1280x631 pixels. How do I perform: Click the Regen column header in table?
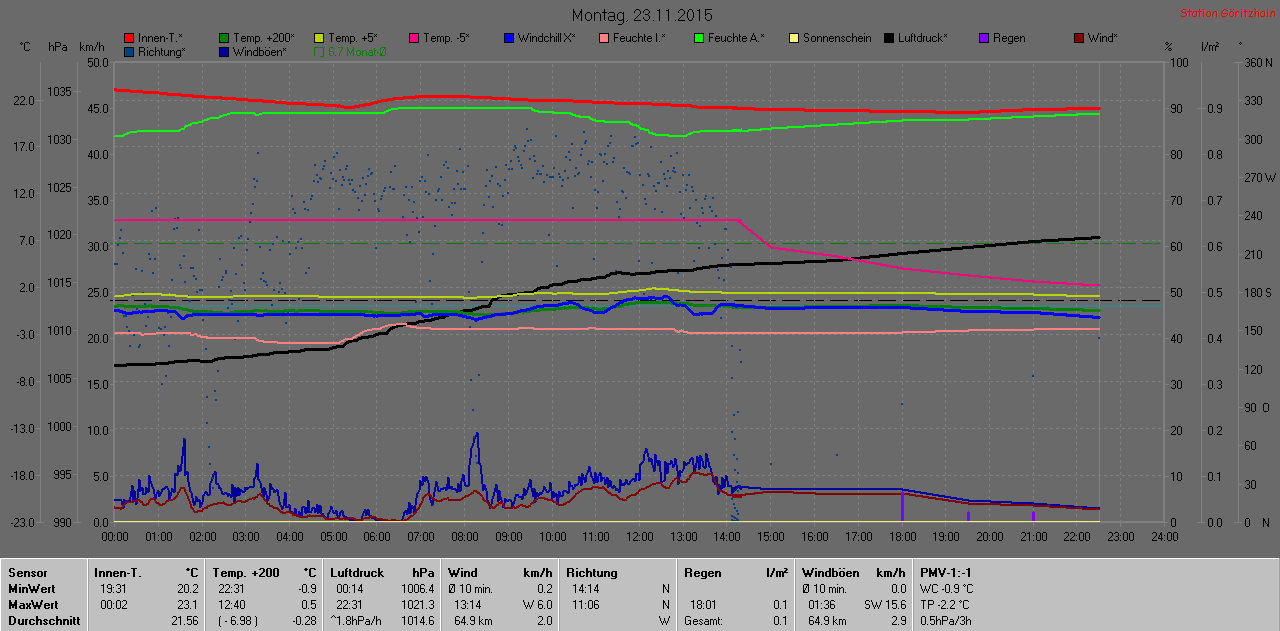point(703,573)
